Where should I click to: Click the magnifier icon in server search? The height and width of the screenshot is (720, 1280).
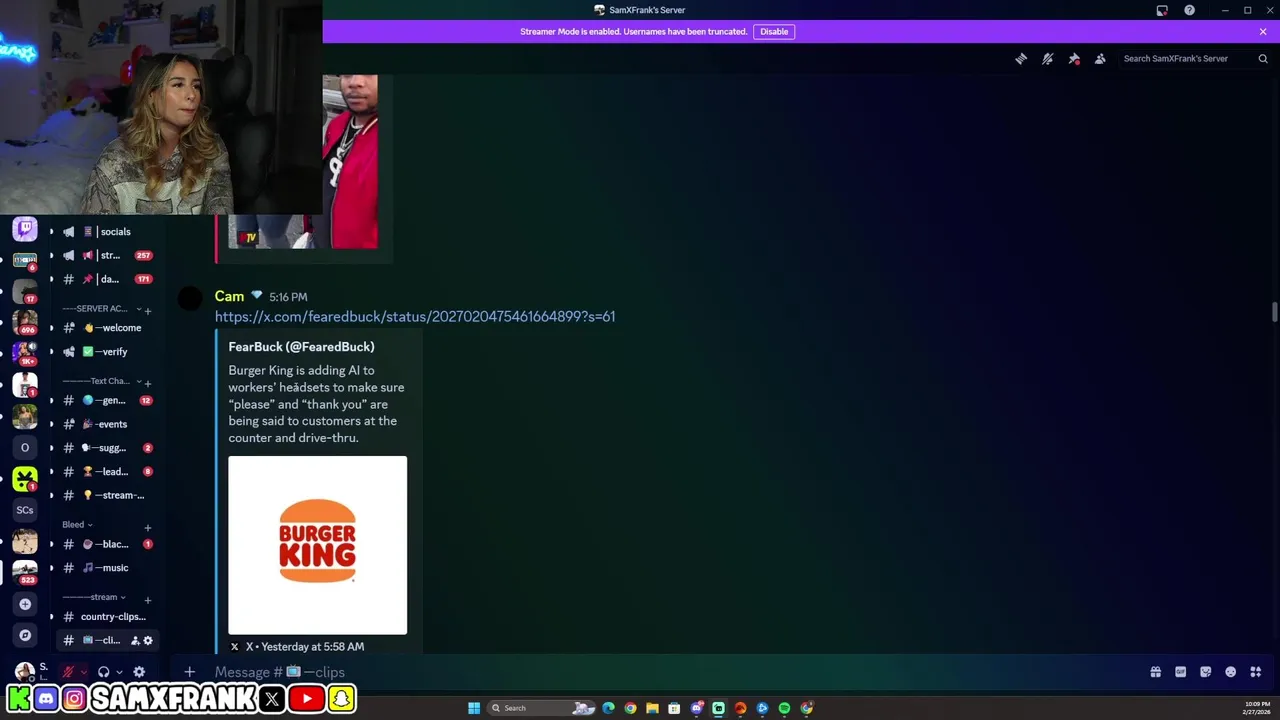(x=1263, y=59)
